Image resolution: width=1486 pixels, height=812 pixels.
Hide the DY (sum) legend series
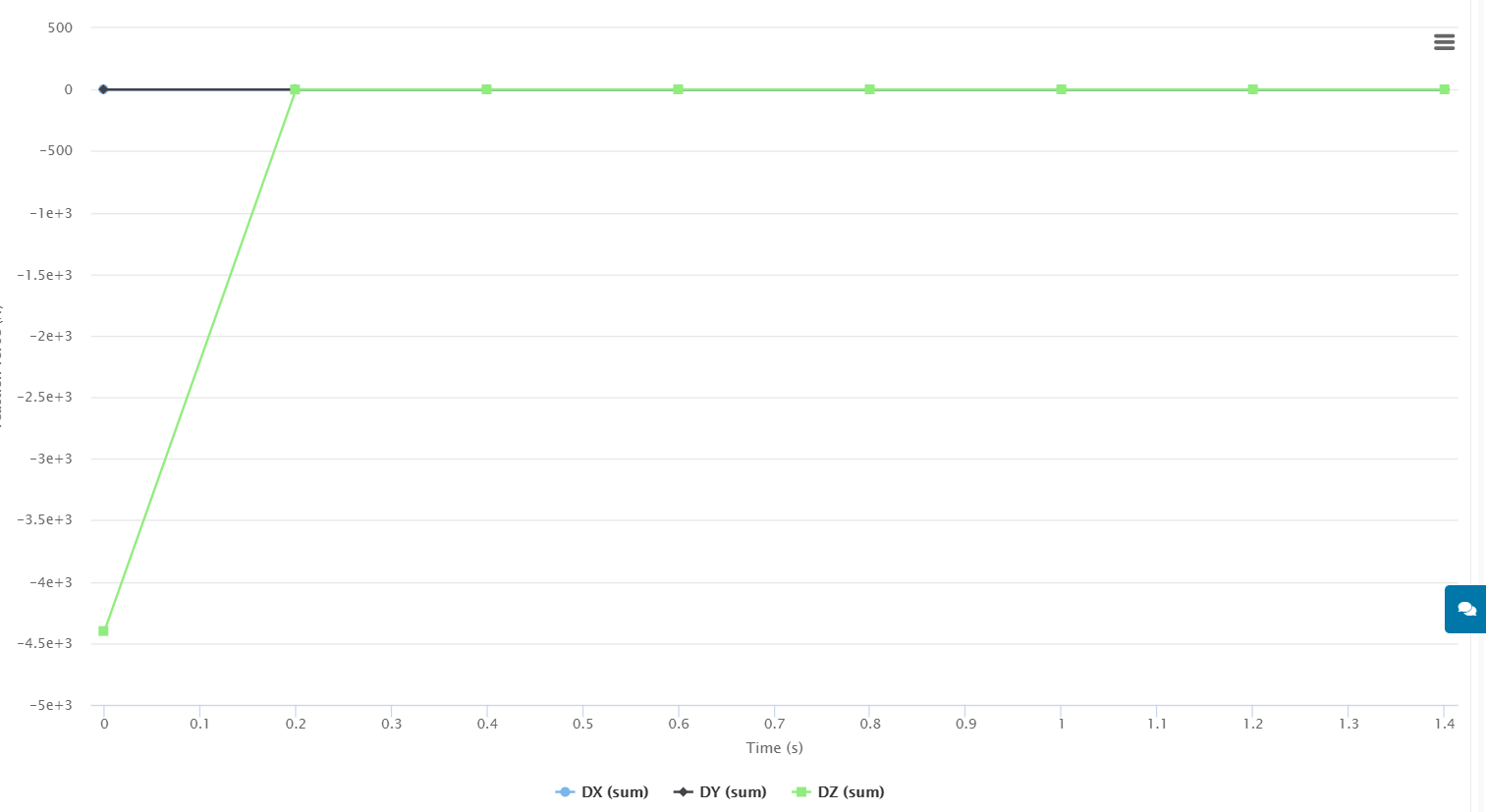(720, 792)
